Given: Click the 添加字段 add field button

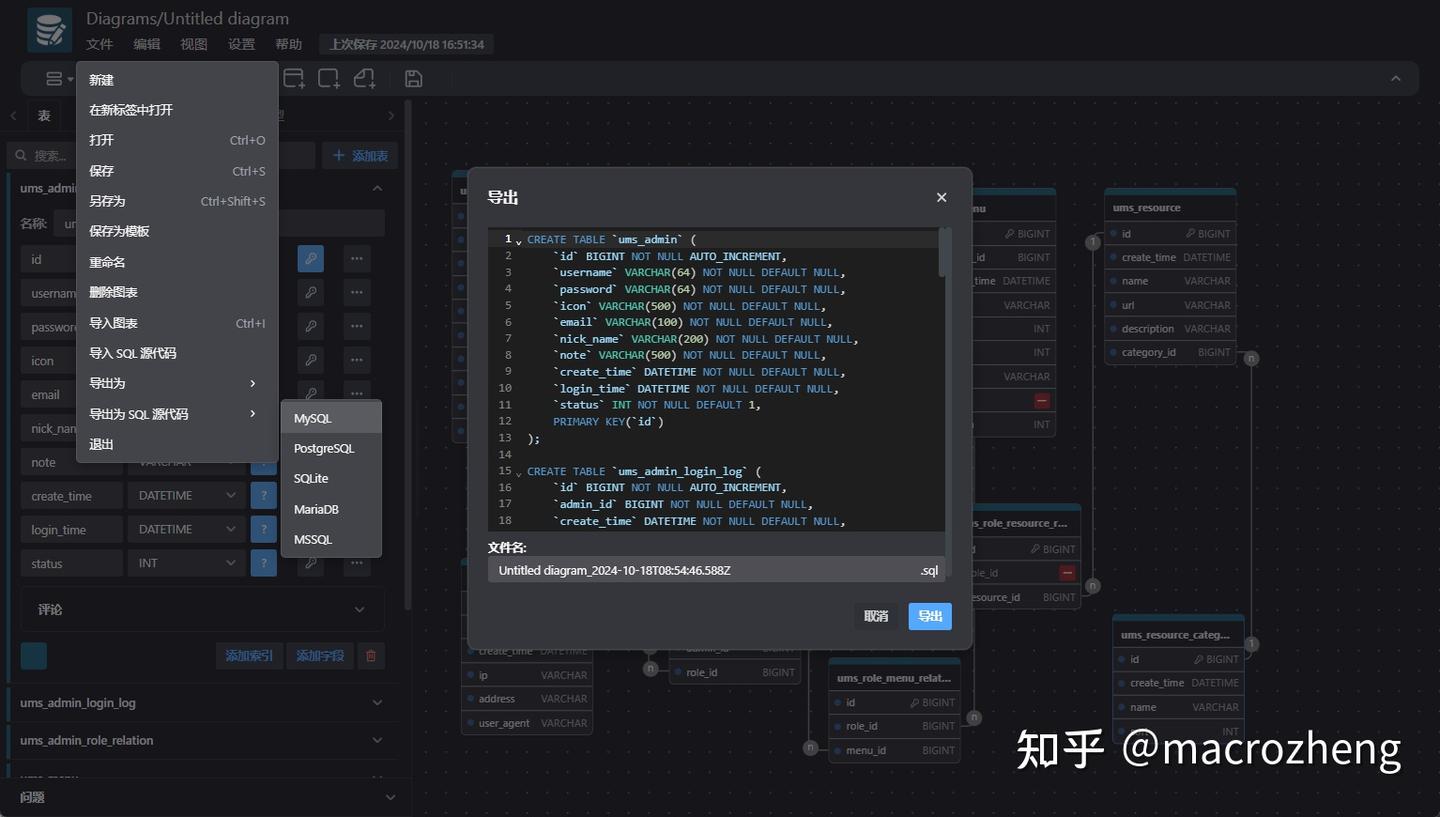Looking at the screenshot, I should pyautogui.click(x=320, y=656).
